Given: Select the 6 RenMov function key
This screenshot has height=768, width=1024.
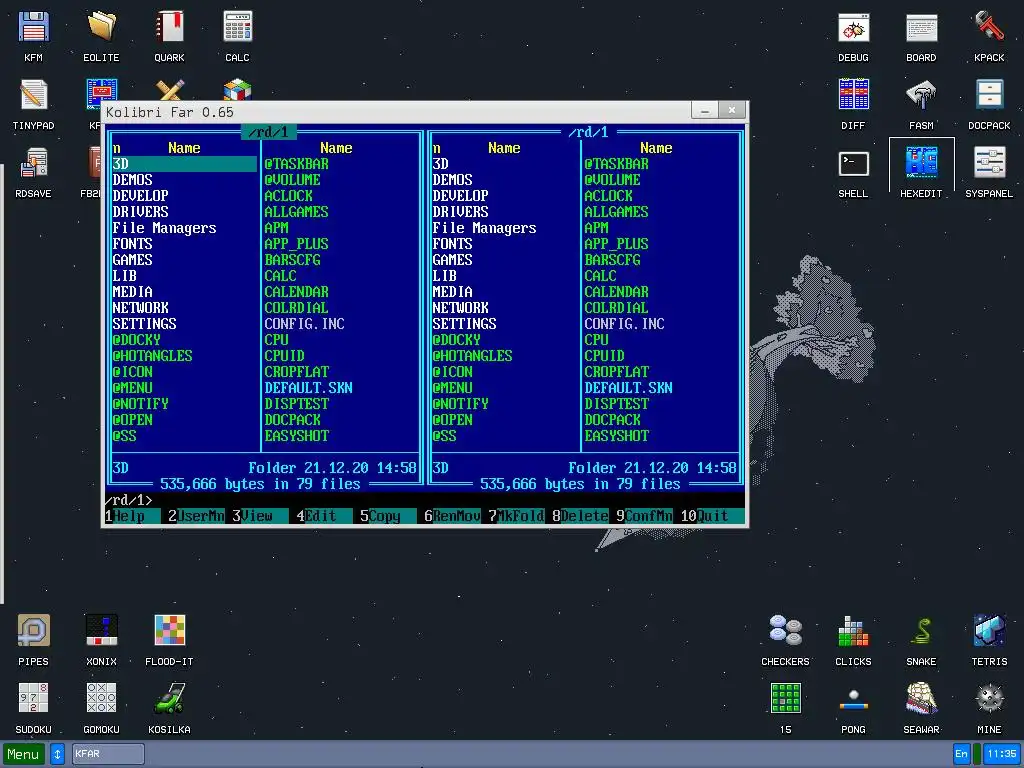Looking at the screenshot, I should point(453,516).
